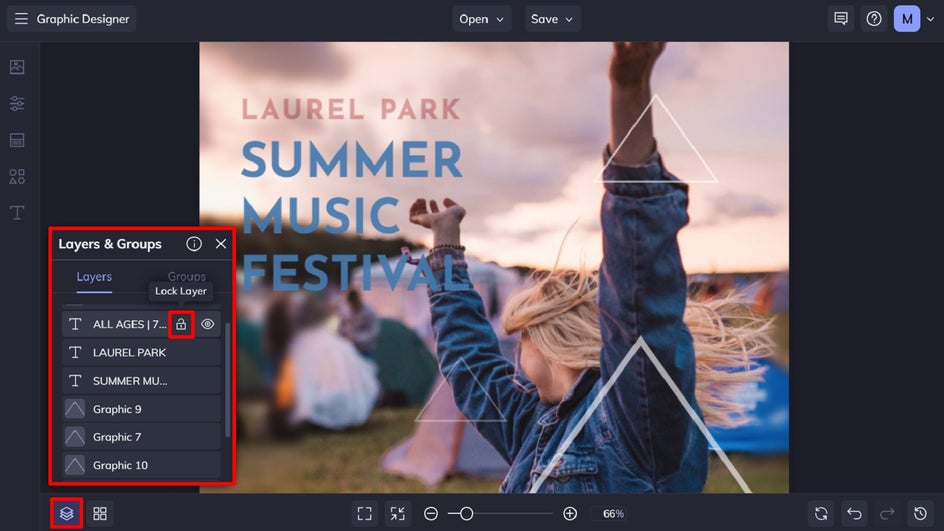Open the Edit adjustments sliders tool
Screen dimensions: 944x531
pyautogui.click(x=17, y=104)
